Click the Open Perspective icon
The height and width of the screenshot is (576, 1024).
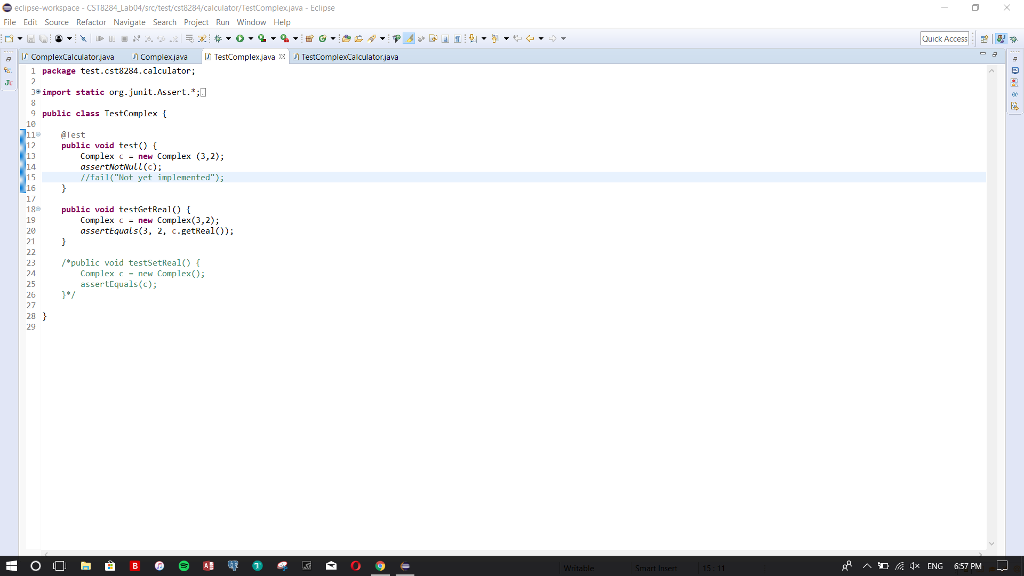(x=984, y=39)
